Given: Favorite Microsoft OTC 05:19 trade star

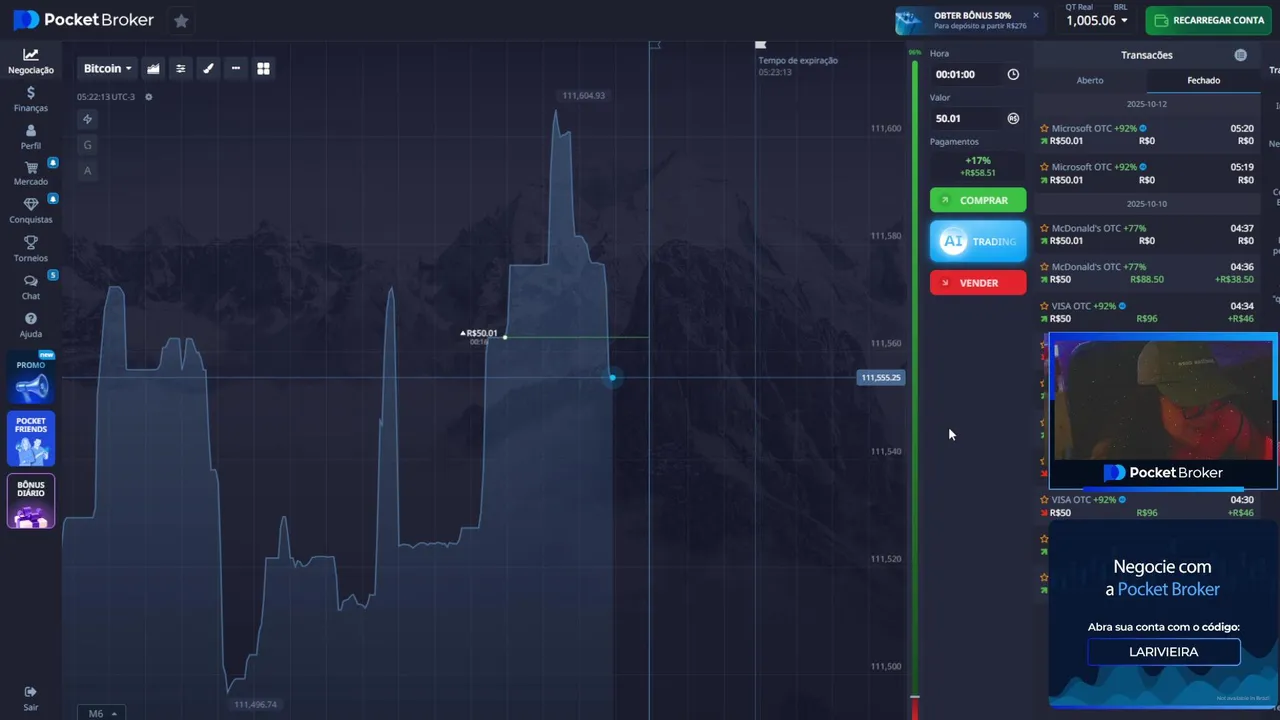Looking at the screenshot, I should pyautogui.click(x=1044, y=167).
